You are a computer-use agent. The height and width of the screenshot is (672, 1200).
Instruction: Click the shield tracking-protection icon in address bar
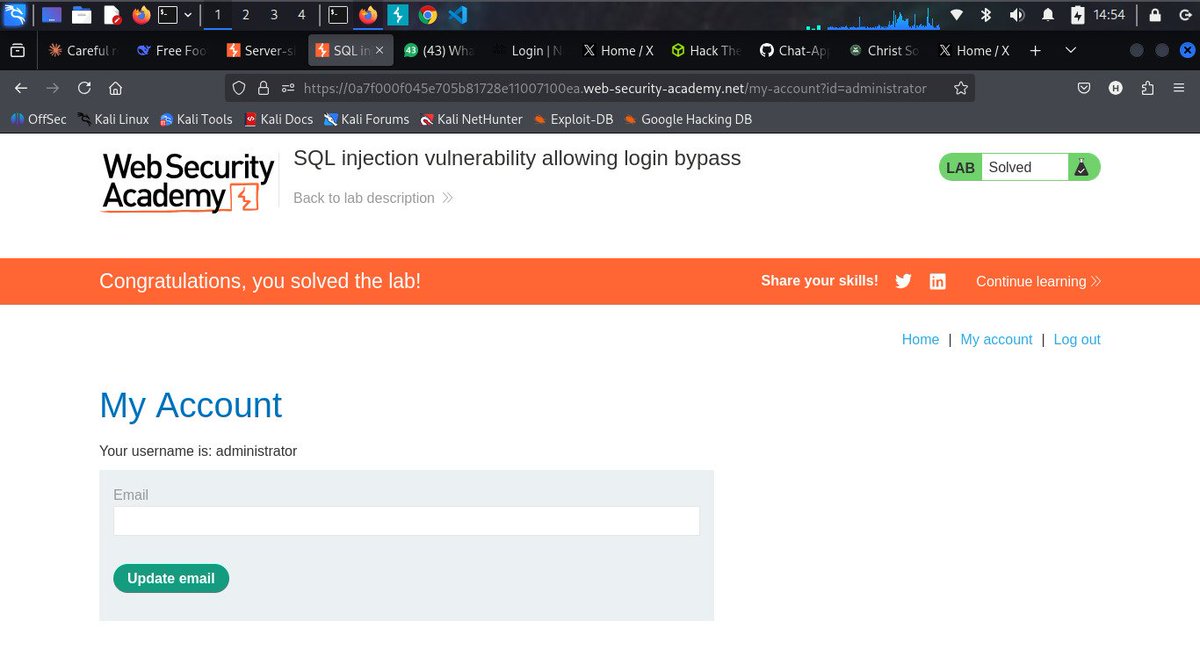pos(237,87)
